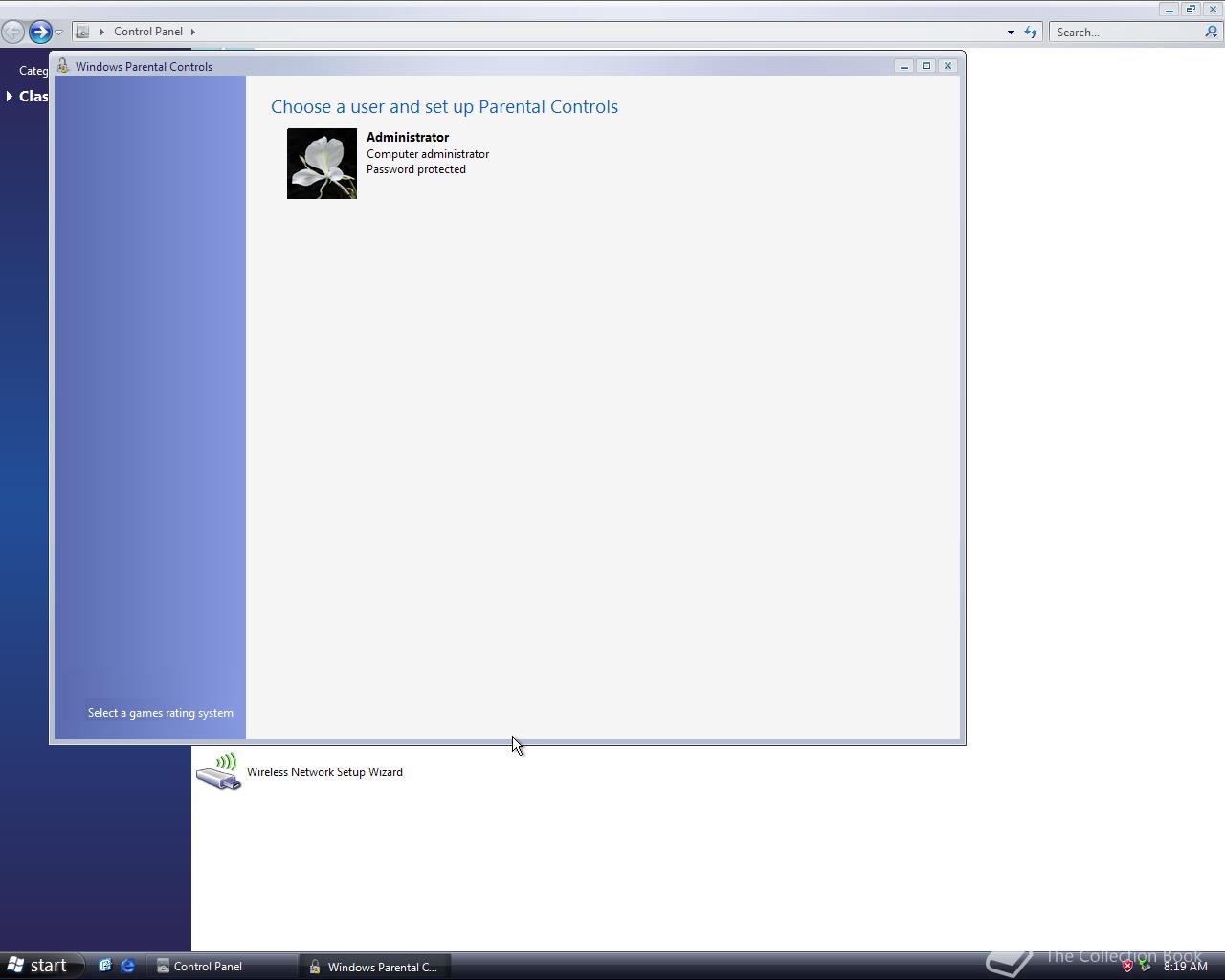Minimize the Windows Parental Controls window
The height and width of the screenshot is (980, 1225).
[x=903, y=66]
